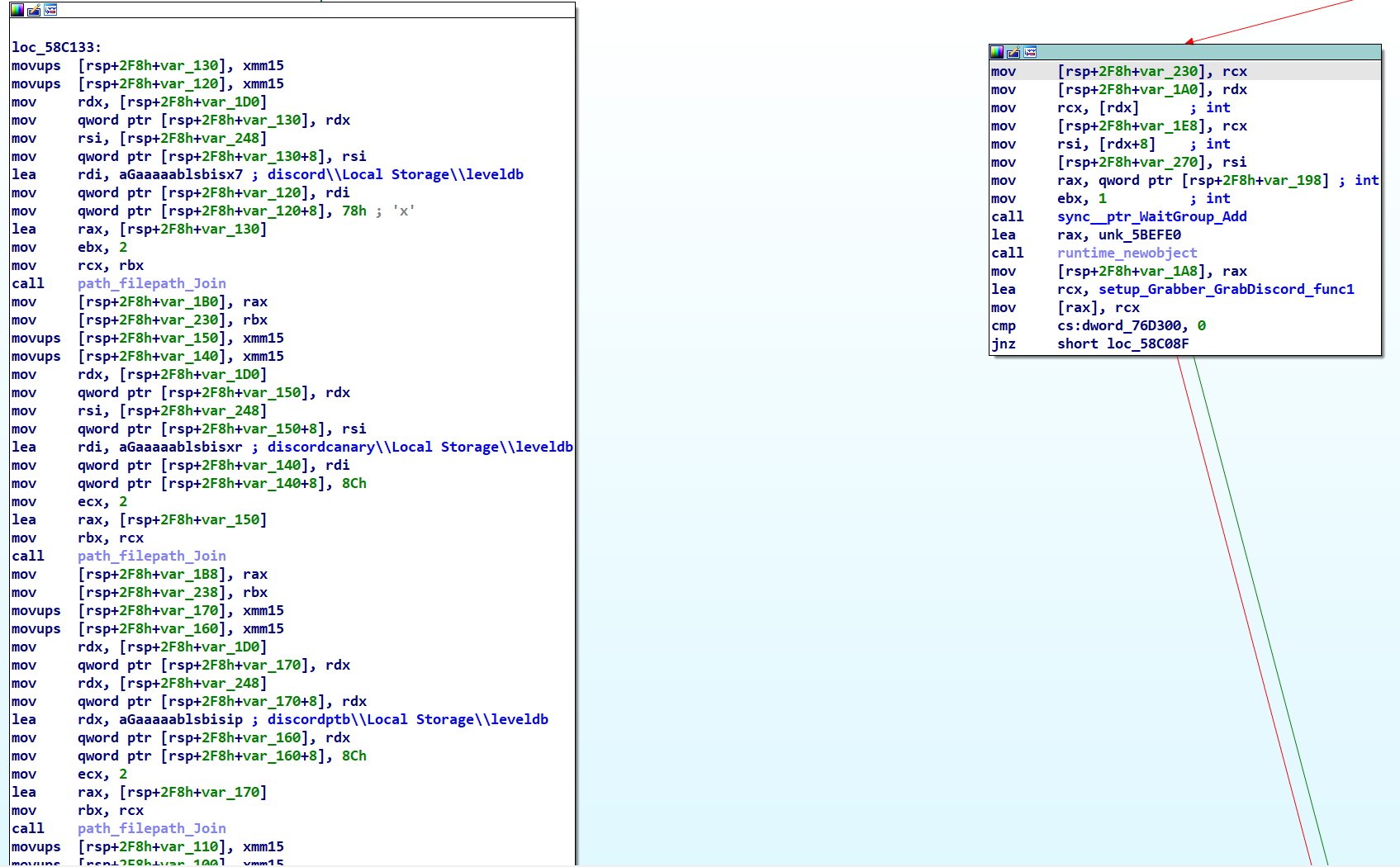Jump to the runtime_newobject function

coord(1127,253)
